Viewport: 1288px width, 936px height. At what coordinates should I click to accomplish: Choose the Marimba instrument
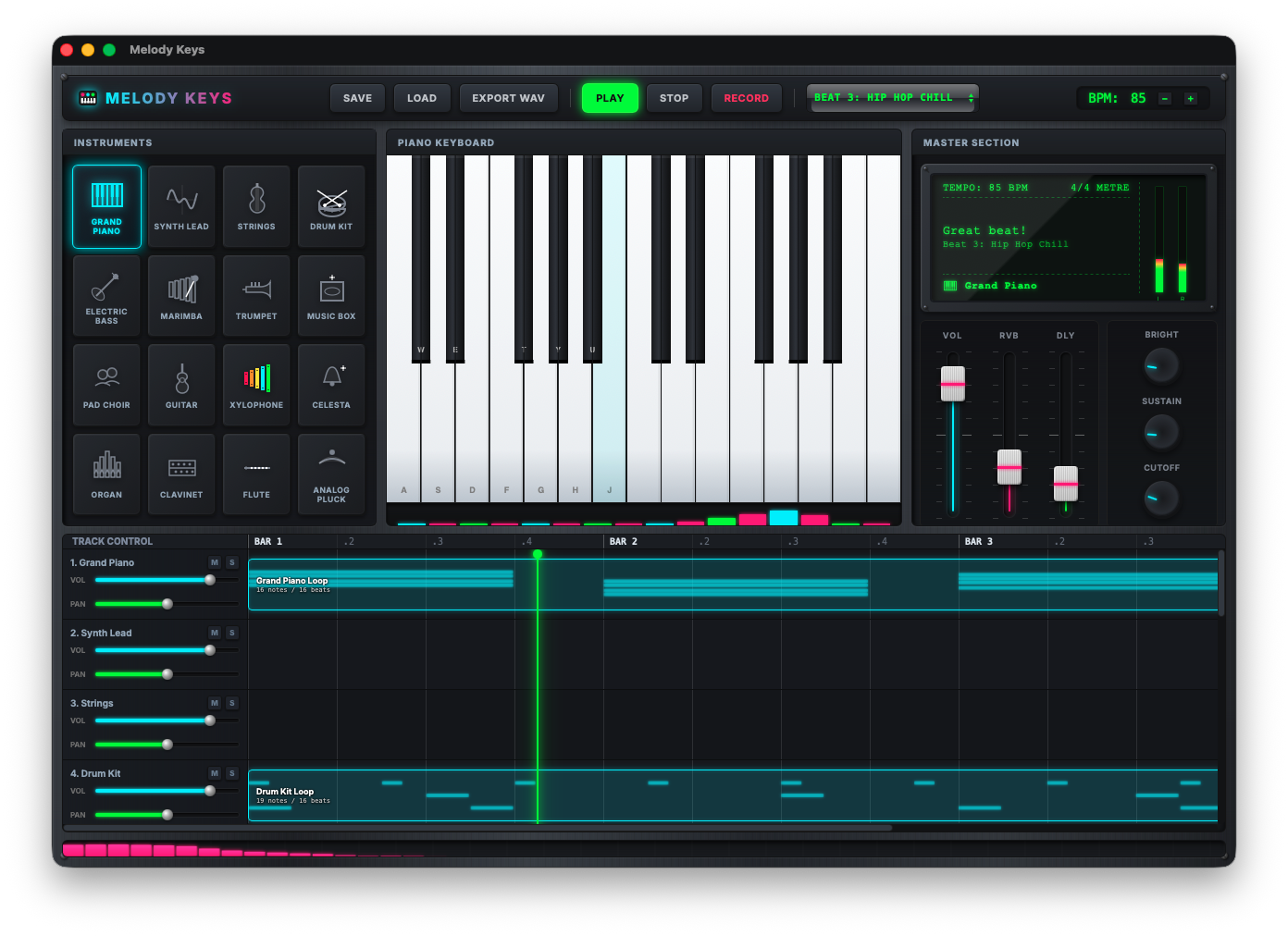[x=181, y=296]
